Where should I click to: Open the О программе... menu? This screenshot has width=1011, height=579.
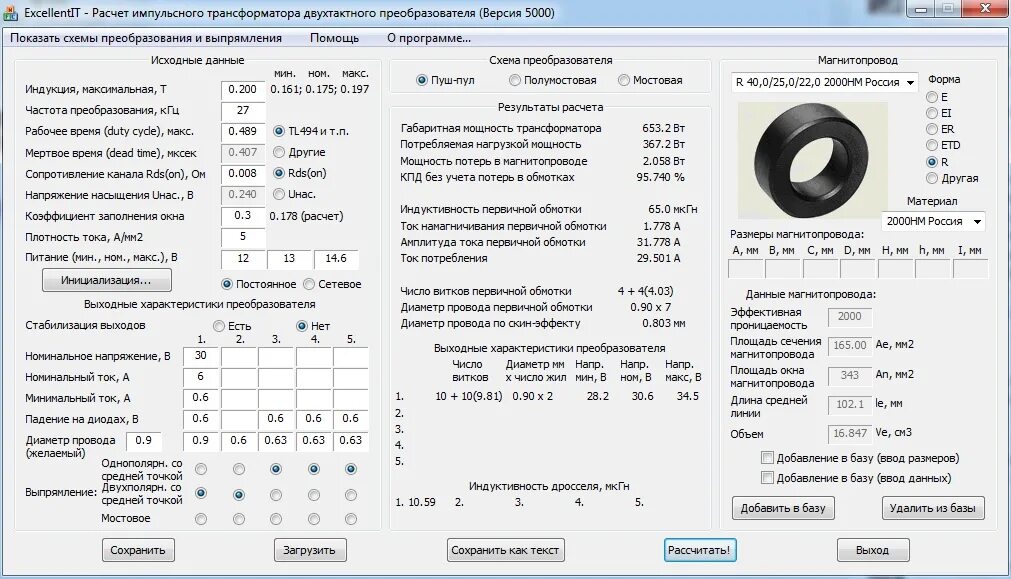pos(429,38)
